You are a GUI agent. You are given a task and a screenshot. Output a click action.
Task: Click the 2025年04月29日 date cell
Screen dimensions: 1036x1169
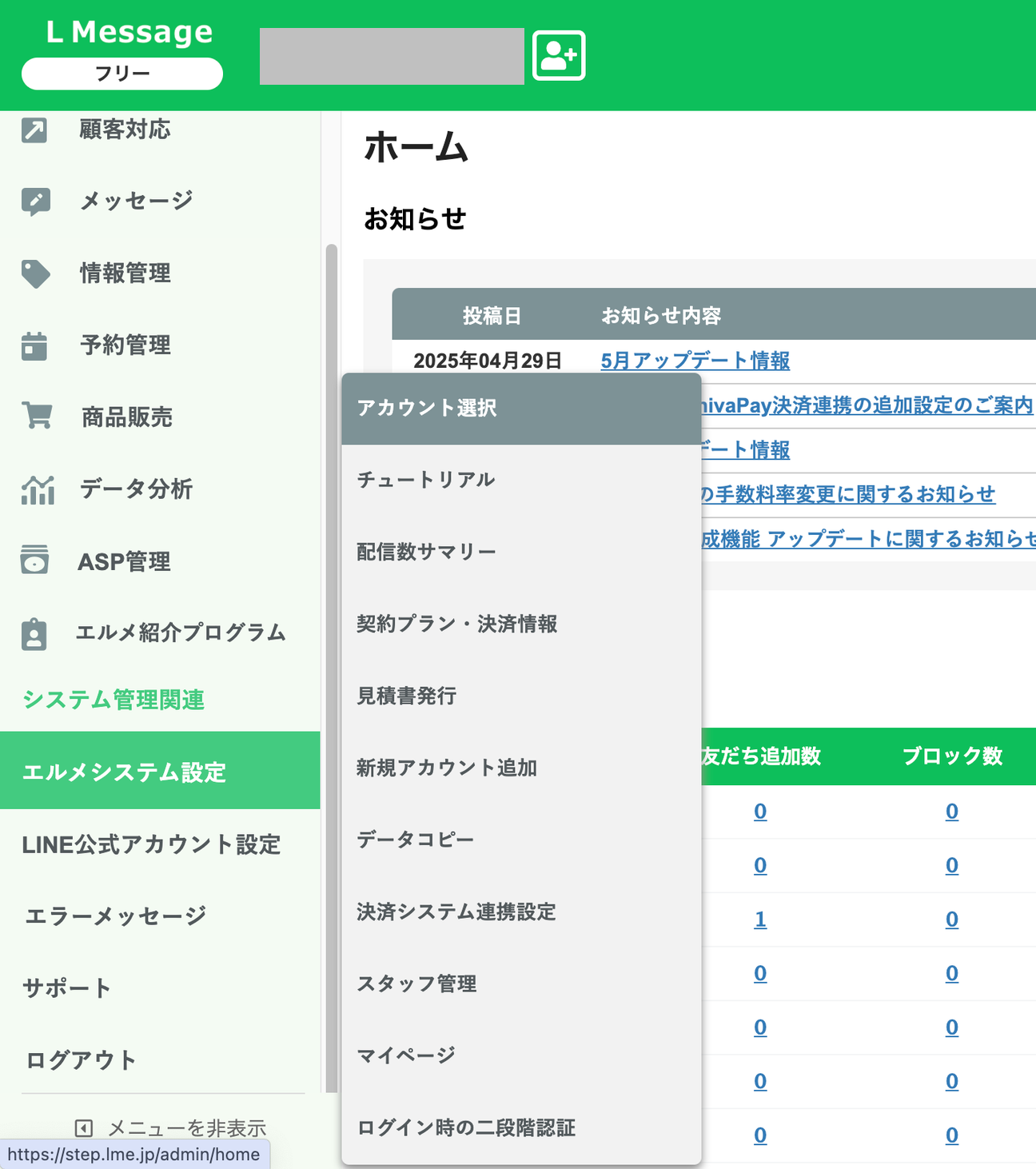coord(488,361)
